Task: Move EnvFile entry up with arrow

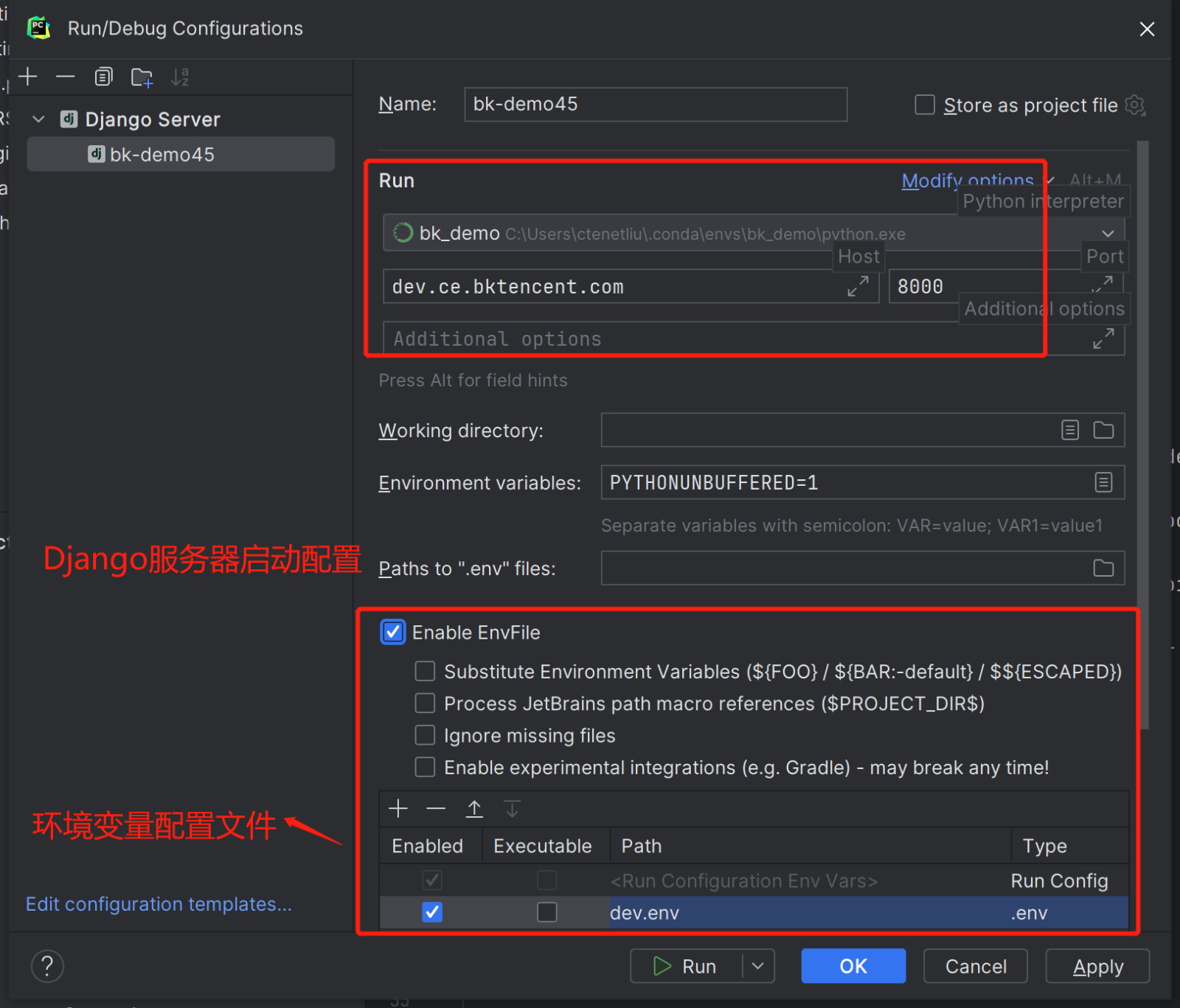Action: point(474,809)
